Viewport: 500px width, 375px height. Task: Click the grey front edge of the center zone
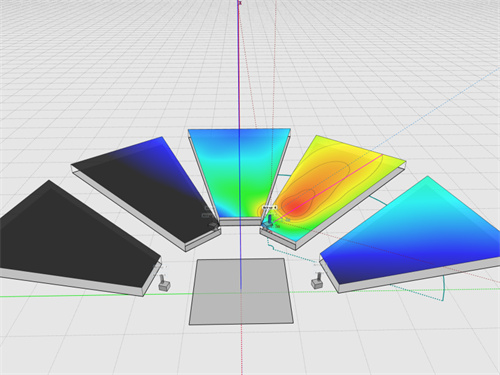pyautogui.click(x=240, y=222)
